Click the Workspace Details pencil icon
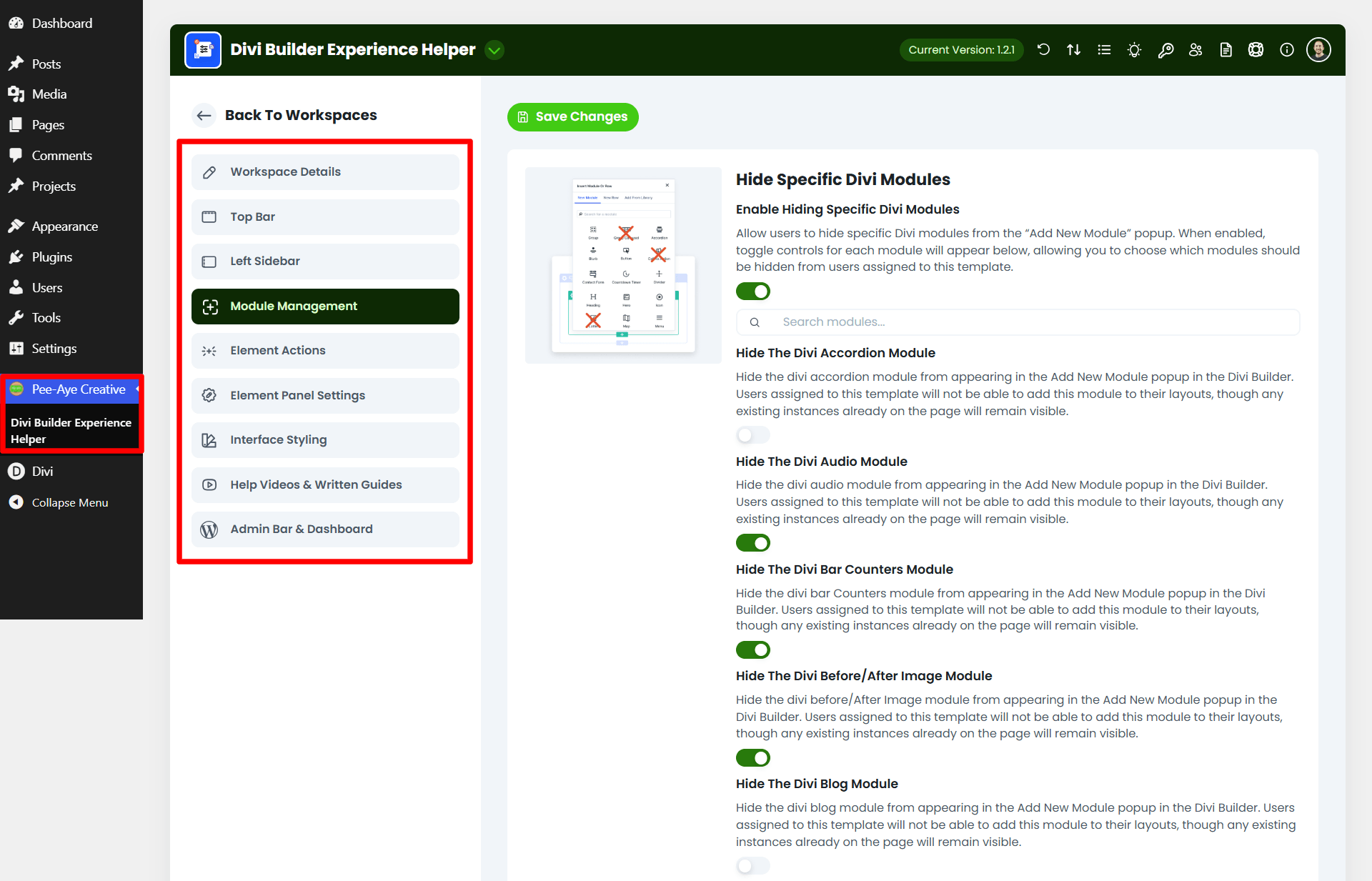The height and width of the screenshot is (881, 1372). tap(209, 172)
